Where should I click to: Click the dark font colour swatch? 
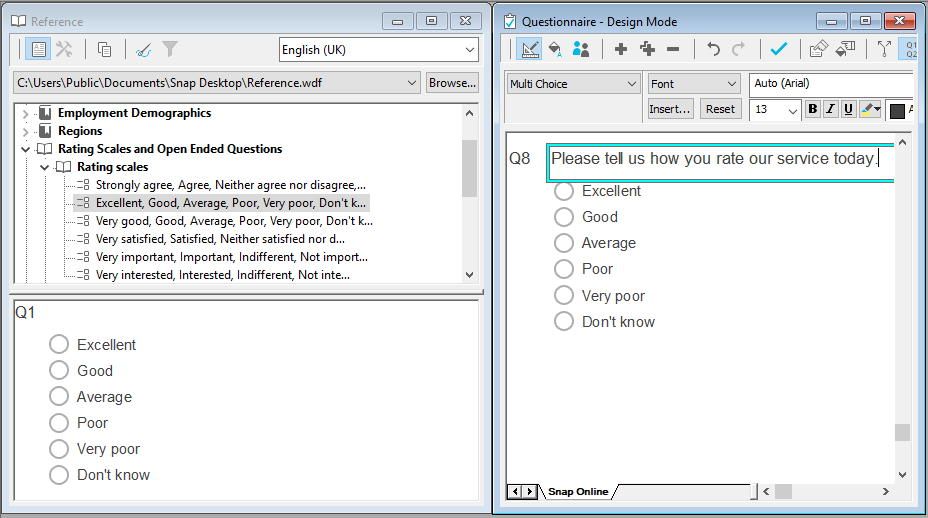tap(897, 110)
